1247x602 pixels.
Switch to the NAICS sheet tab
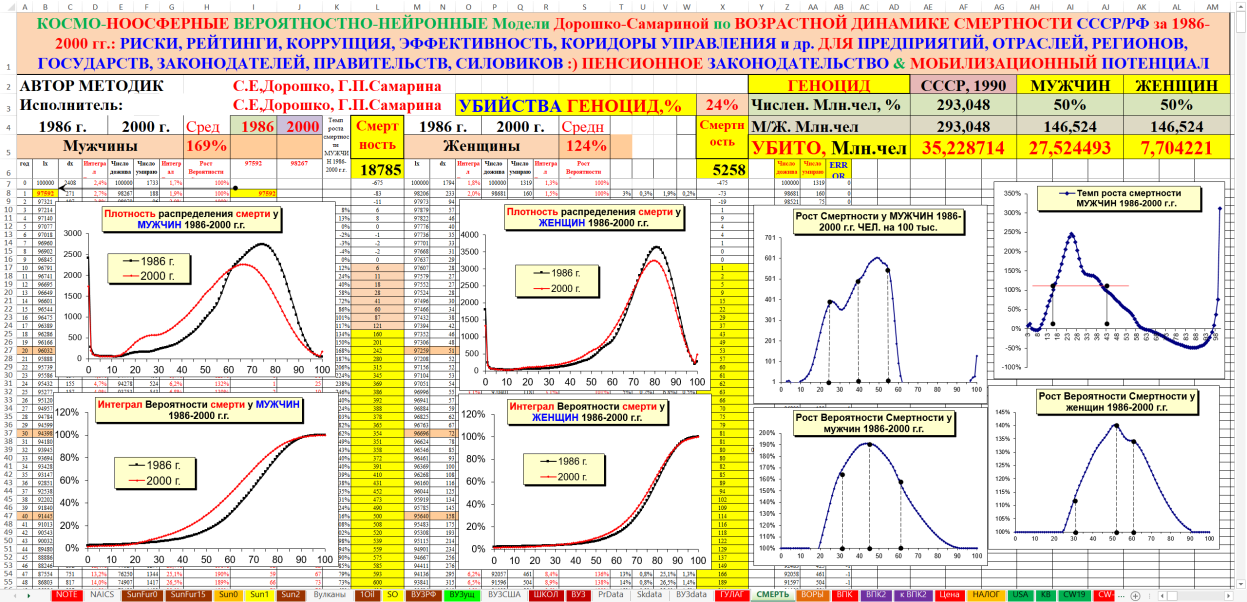tap(102, 594)
